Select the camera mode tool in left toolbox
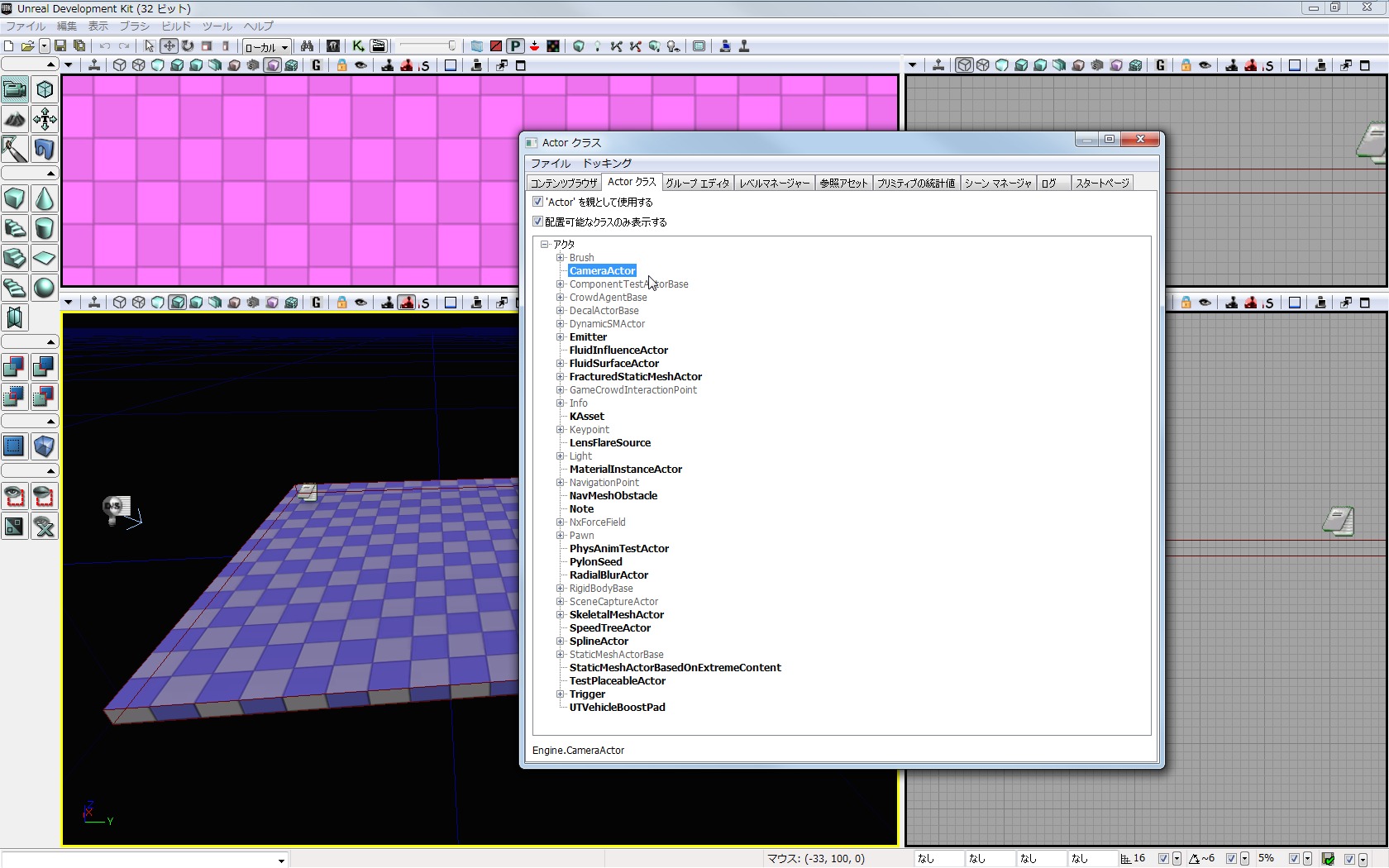This screenshot has width=1389, height=868. [x=15, y=89]
